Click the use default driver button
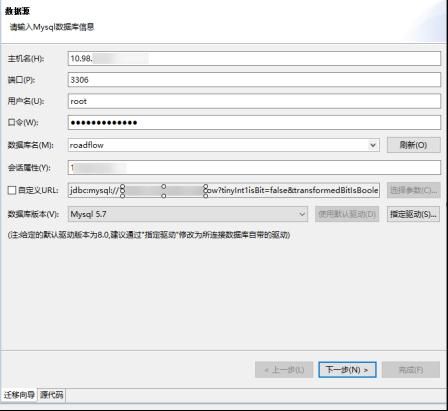Screen dimensions: 448x411 (x=347, y=214)
